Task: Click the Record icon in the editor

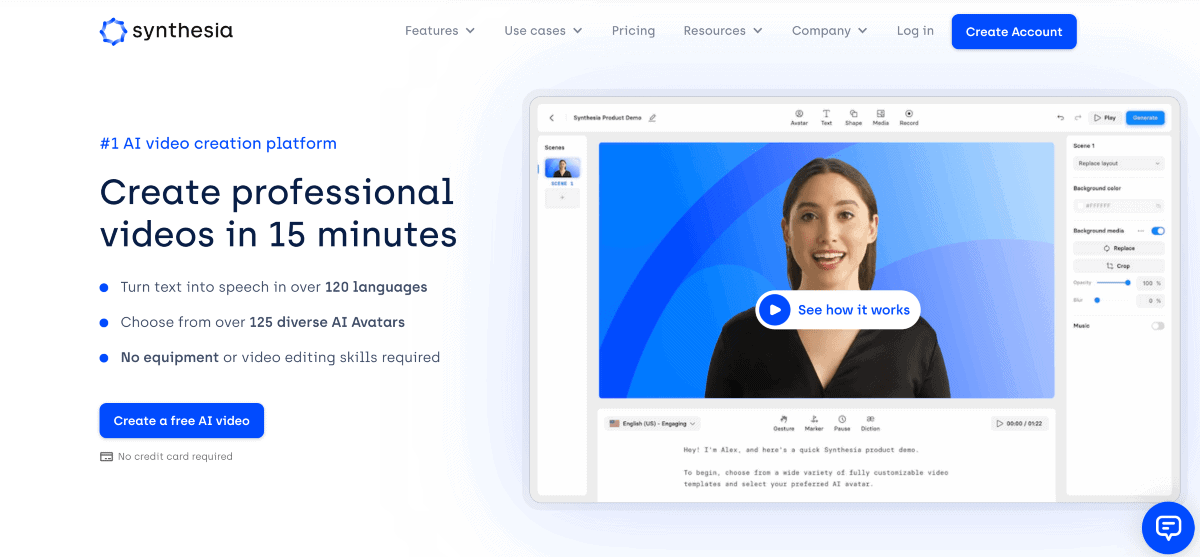Action: pos(909,117)
